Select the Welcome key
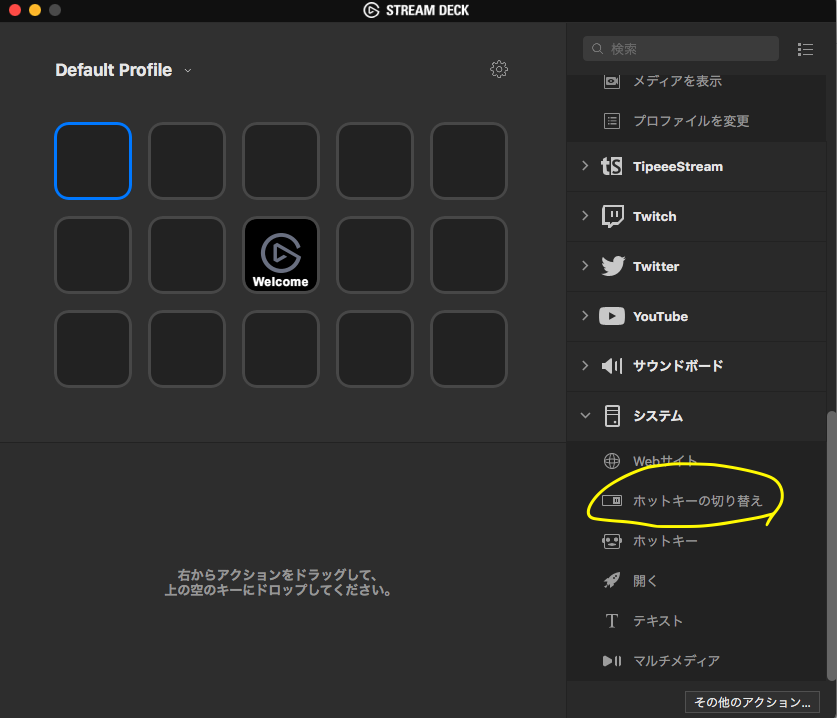Image resolution: width=837 pixels, height=718 pixels. pos(281,255)
